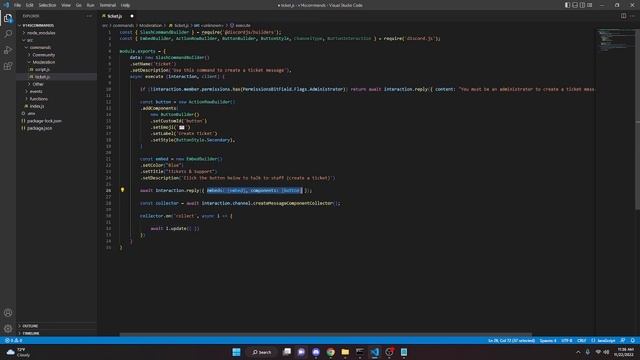Click errors and warnings indicator in status bar
640x360 pixels.
pyautogui.click(x=13, y=340)
